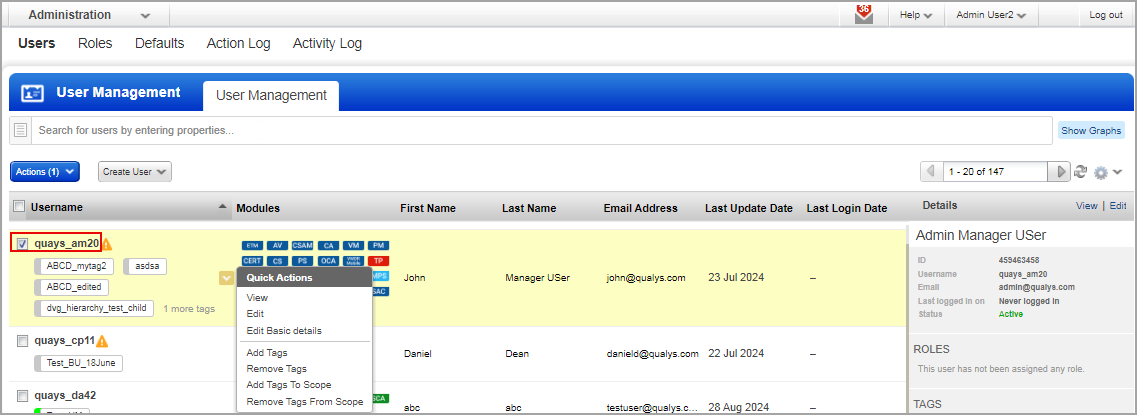The width and height of the screenshot is (1137, 415).
Task: Toggle the select-all checkbox in Username header
Action: coord(20,207)
